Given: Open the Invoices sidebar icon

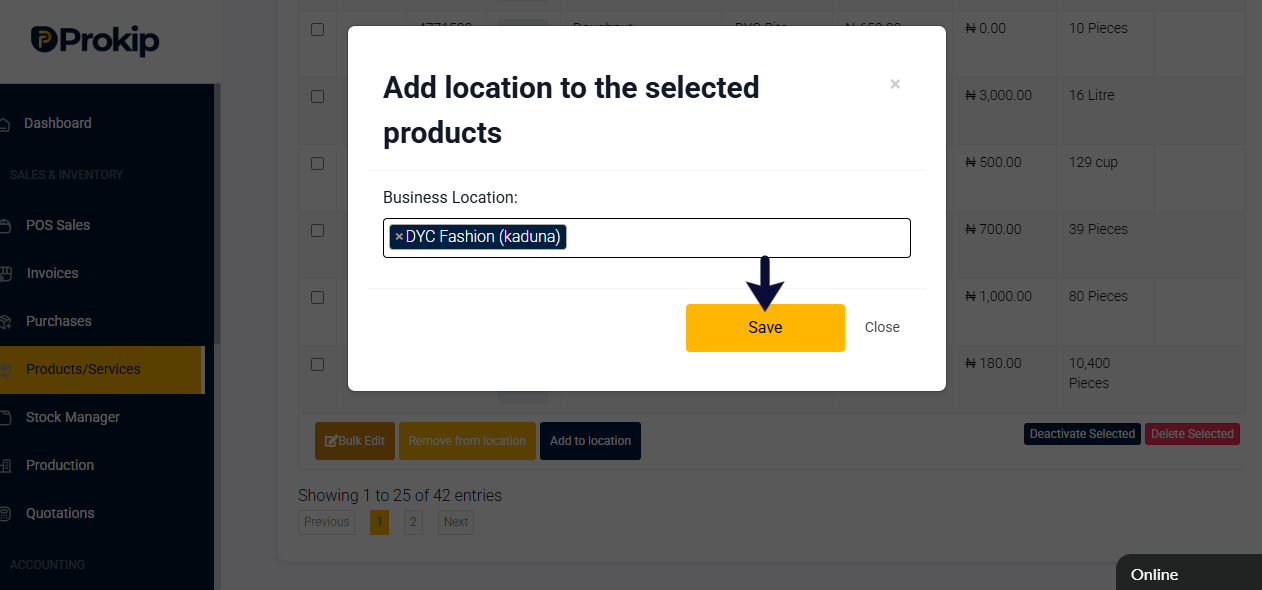Looking at the screenshot, I should [5, 274].
